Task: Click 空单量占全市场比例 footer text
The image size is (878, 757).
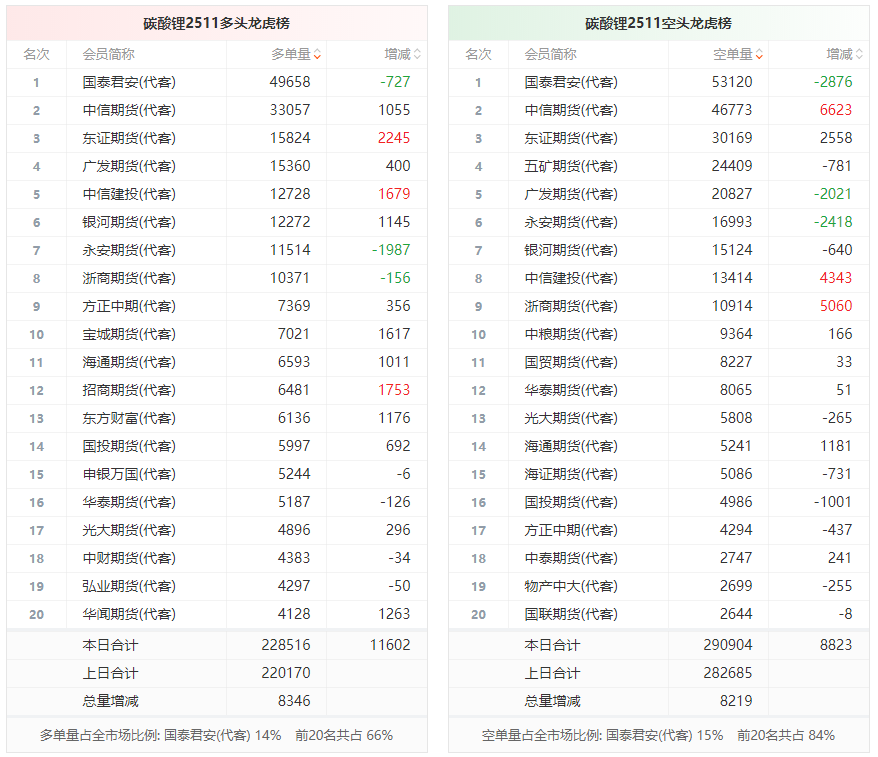Action: [658, 735]
